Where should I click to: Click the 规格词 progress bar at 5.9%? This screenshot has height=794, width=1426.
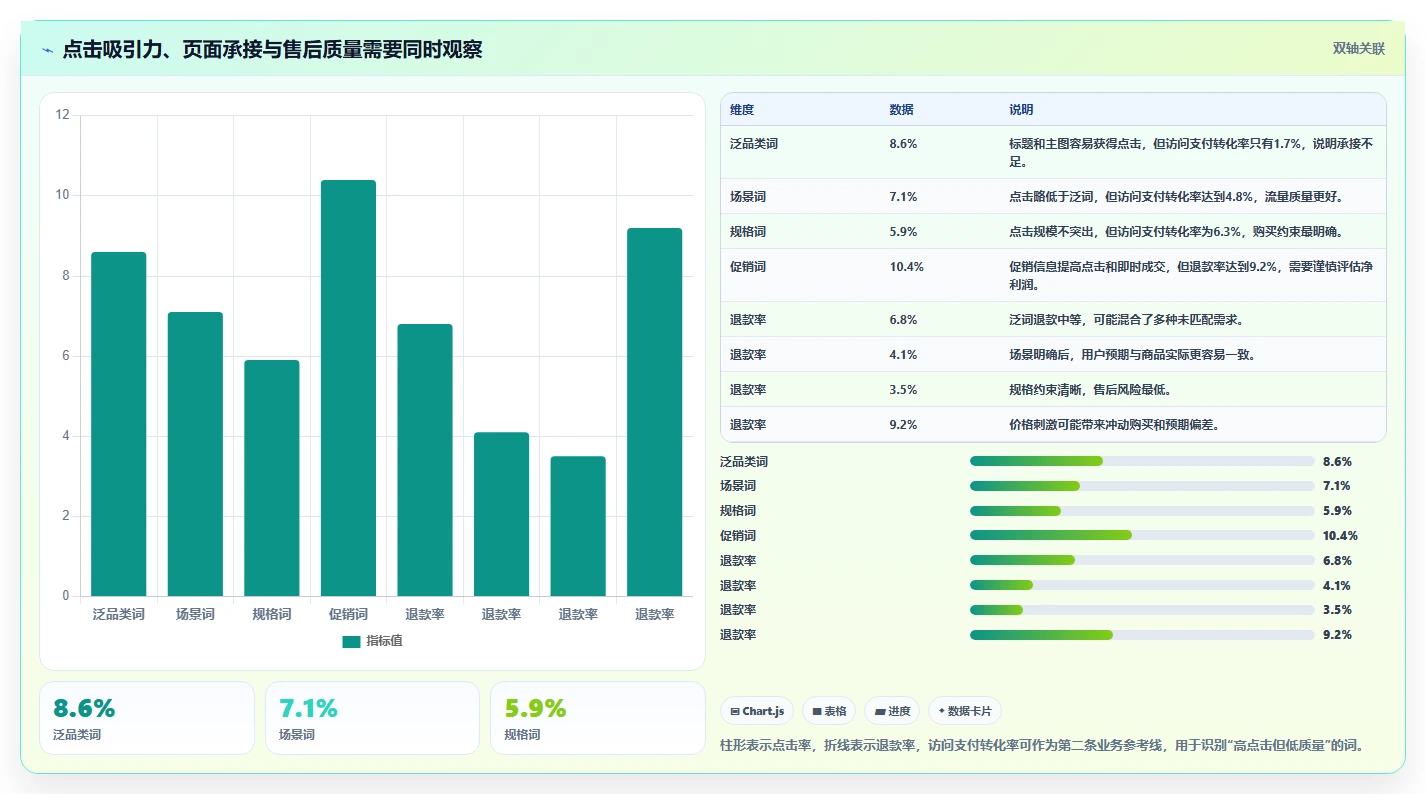[1142, 511]
